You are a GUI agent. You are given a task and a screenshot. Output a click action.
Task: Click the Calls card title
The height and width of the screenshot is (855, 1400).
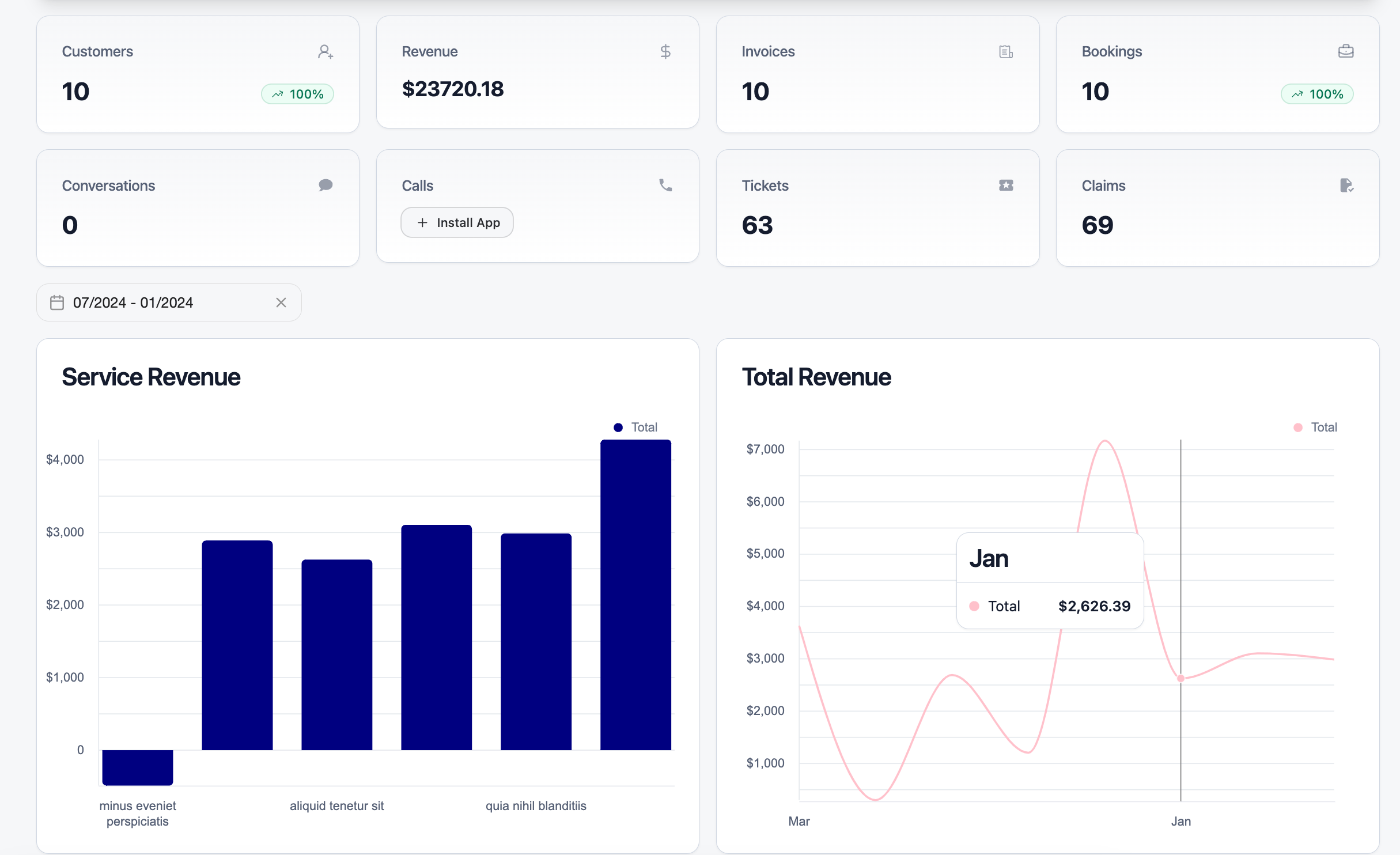tap(418, 186)
